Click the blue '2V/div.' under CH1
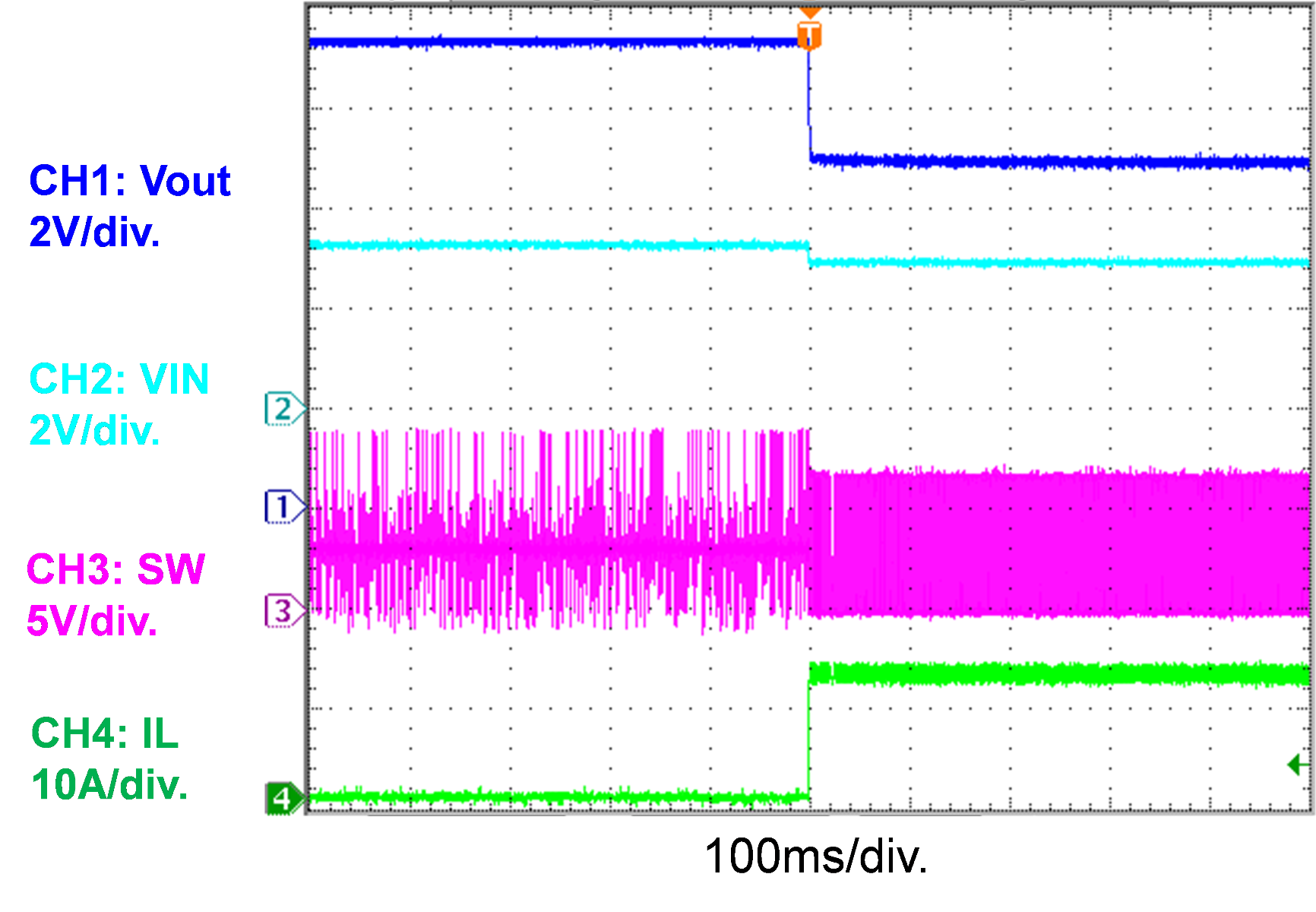 (94, 232)
